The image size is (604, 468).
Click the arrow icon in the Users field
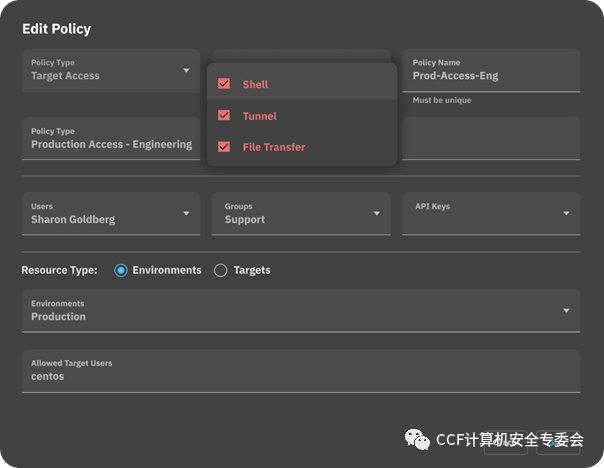point(186,213)
